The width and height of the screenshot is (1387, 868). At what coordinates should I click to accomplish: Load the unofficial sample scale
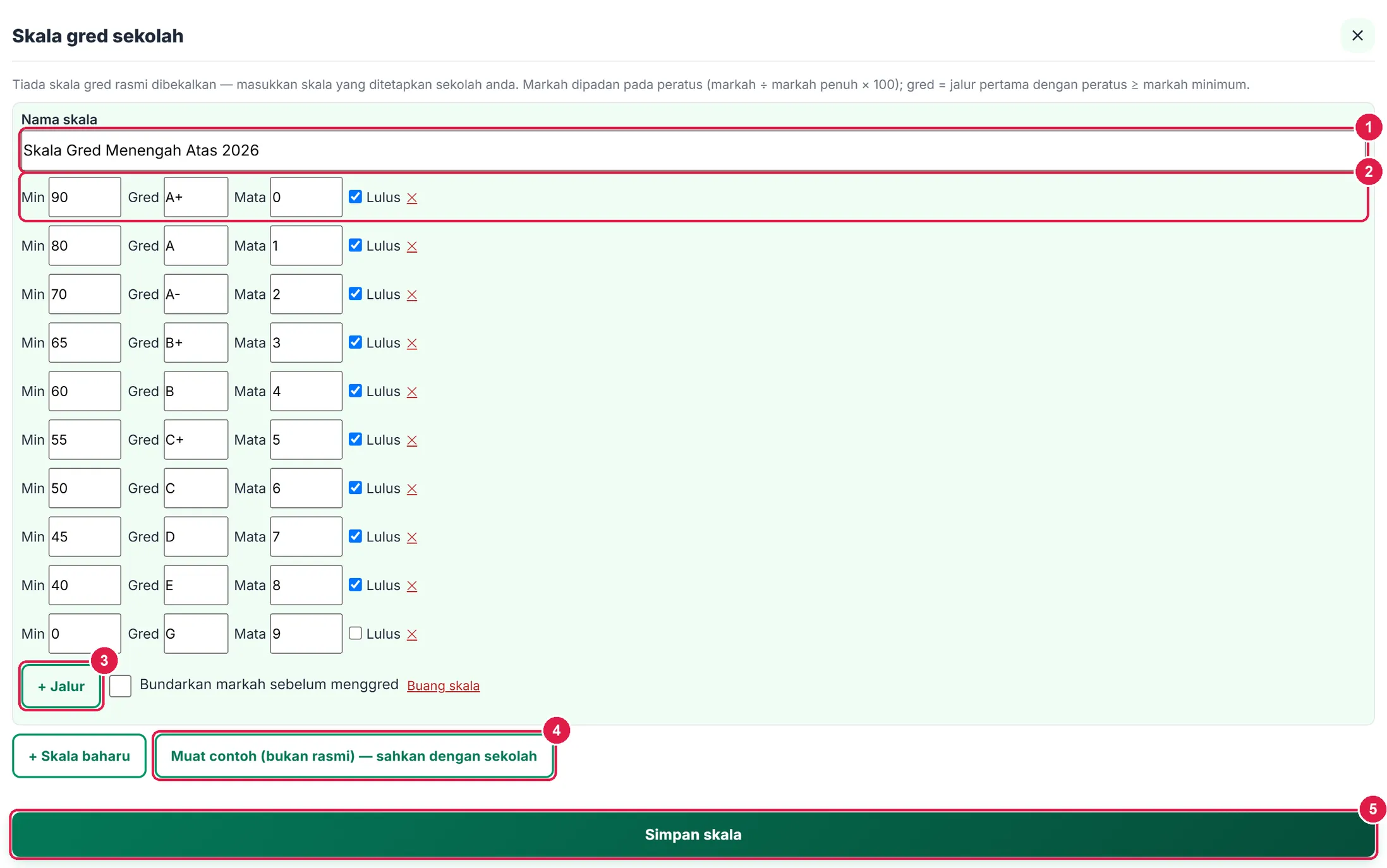point(354,756)
